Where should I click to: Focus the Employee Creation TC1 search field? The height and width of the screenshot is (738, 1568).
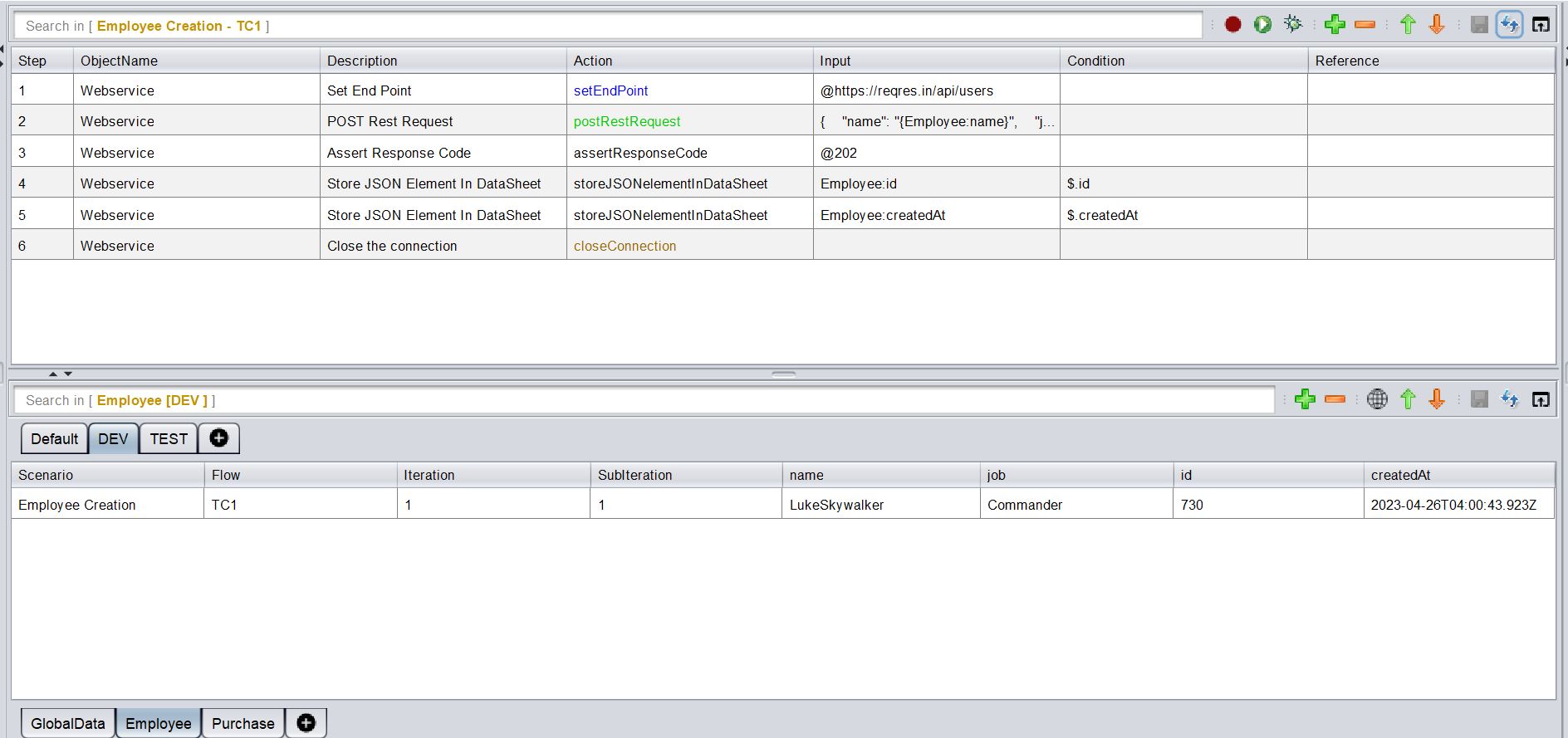608,26
